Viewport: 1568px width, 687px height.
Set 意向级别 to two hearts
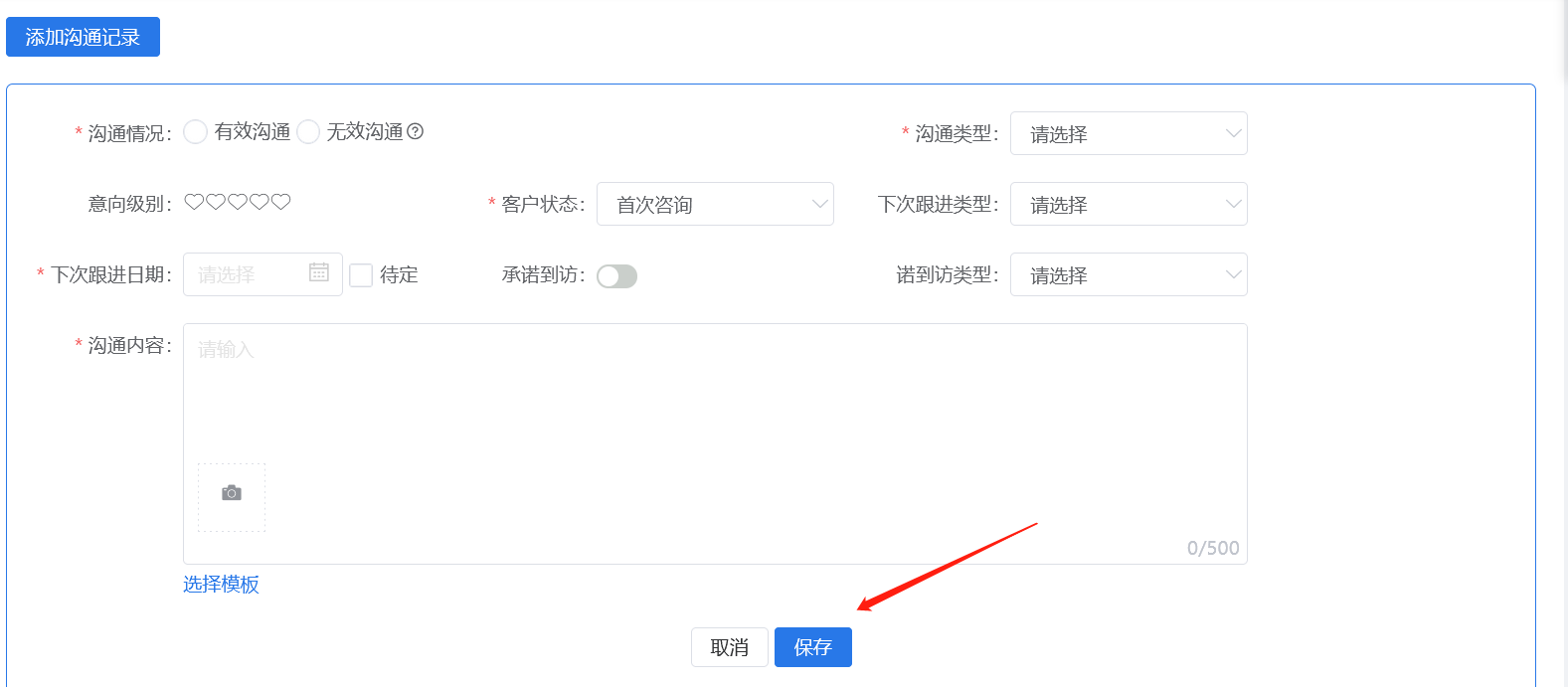pyautogui.click(x=216, y=202)
